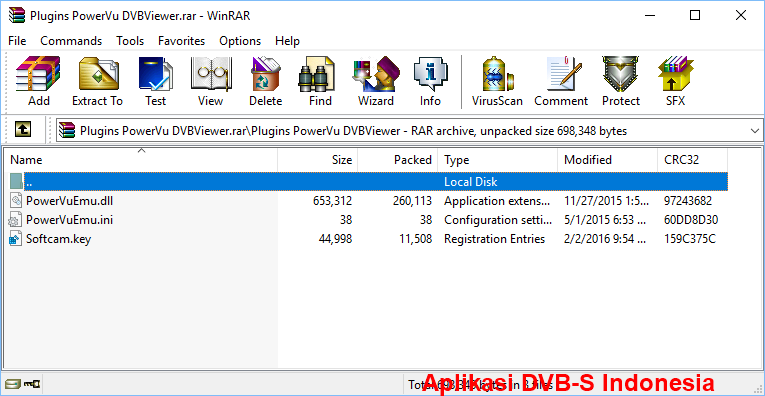Click packed value 260,113
Viewport: 765px width, 396px height.
click(412, 200)
